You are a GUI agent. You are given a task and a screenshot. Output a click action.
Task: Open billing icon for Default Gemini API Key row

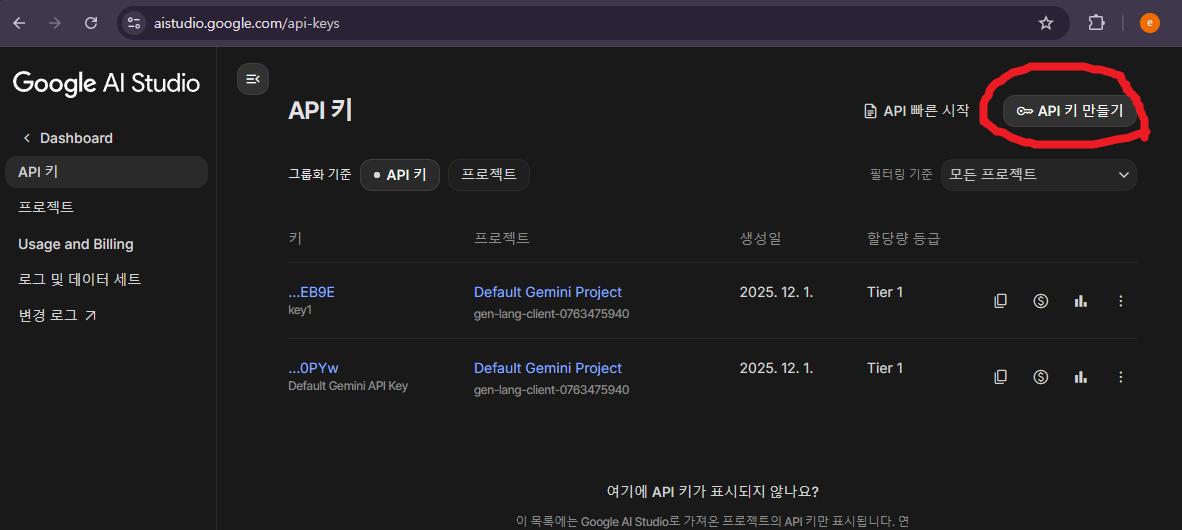(1040, 376)
